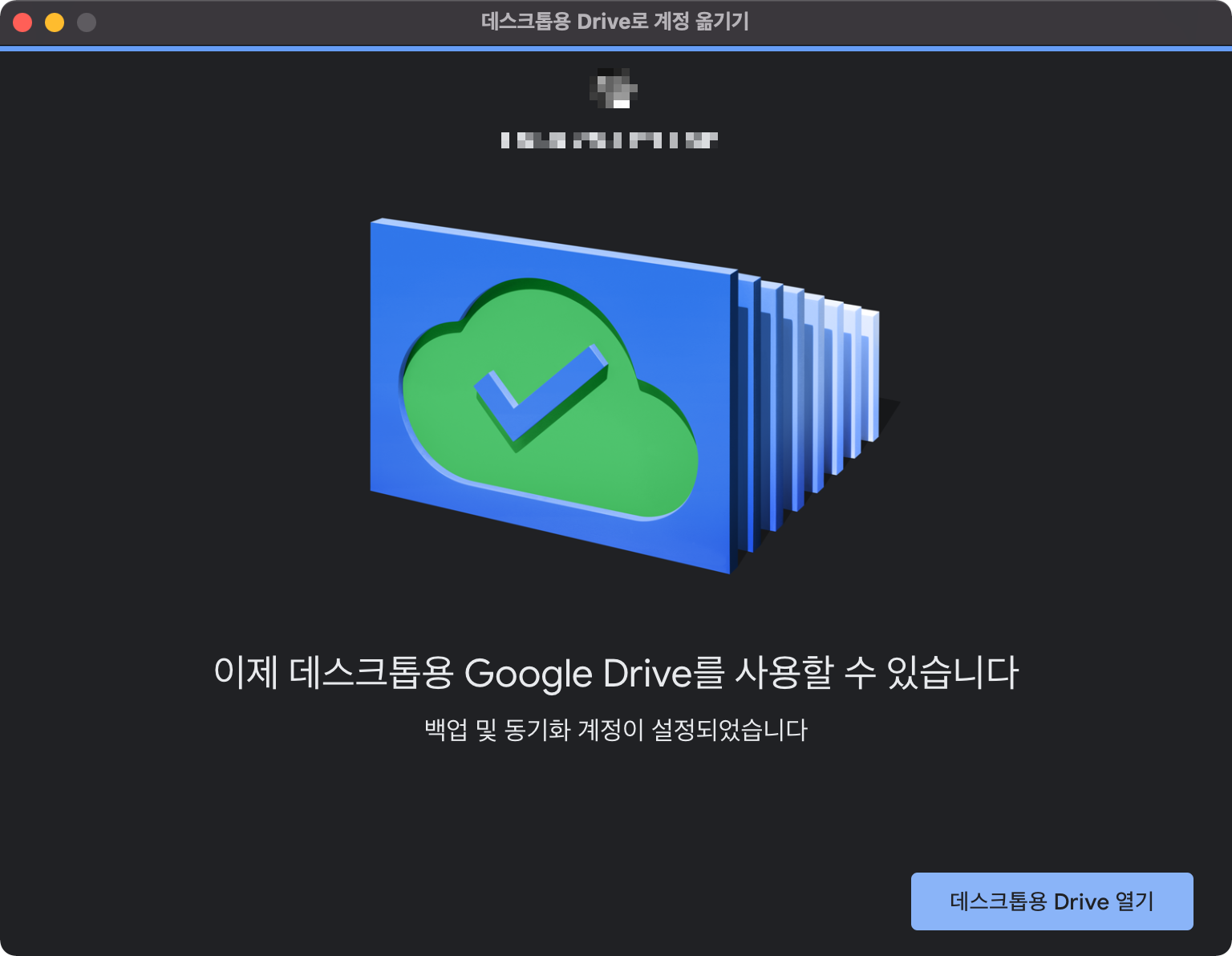Click subtitle '백업 및 동기화 계정이 설정되었습니다'
Viewport: 1232px width, 956px height.
click(x=616, y=730)
